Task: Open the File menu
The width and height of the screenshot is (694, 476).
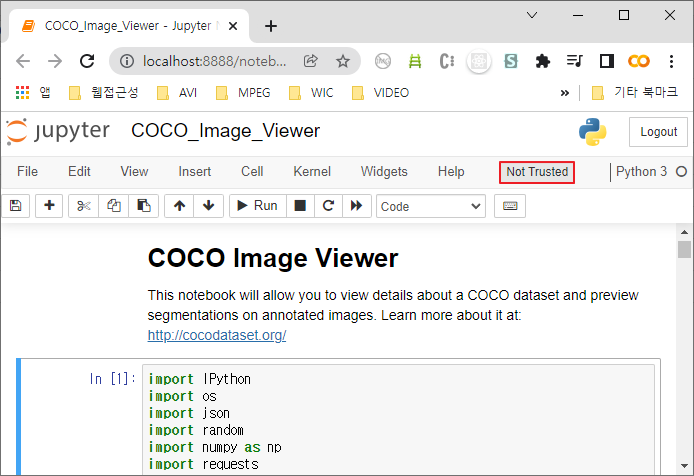Action: coord(27,171)
